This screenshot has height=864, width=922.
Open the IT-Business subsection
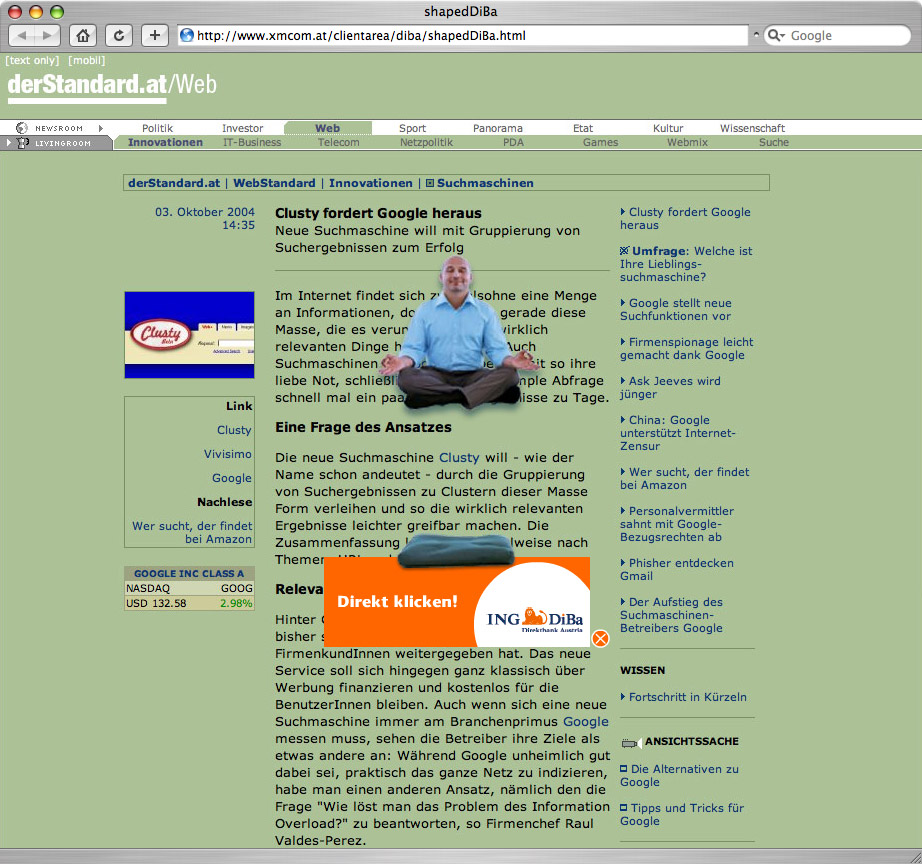pyautogui.click(x=252, y=142)
